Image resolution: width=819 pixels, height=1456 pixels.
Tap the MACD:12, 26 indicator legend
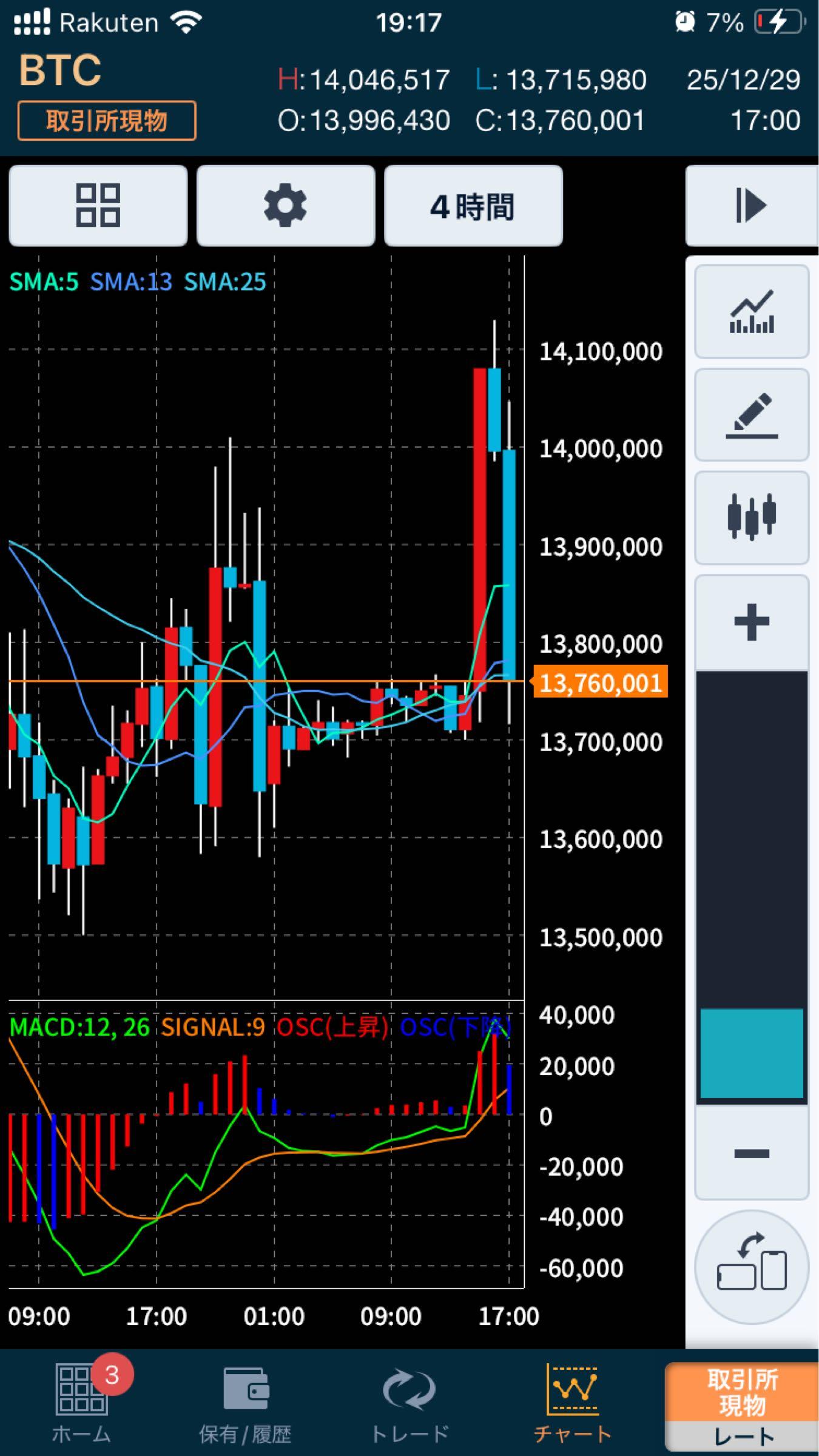(79, 1027)
